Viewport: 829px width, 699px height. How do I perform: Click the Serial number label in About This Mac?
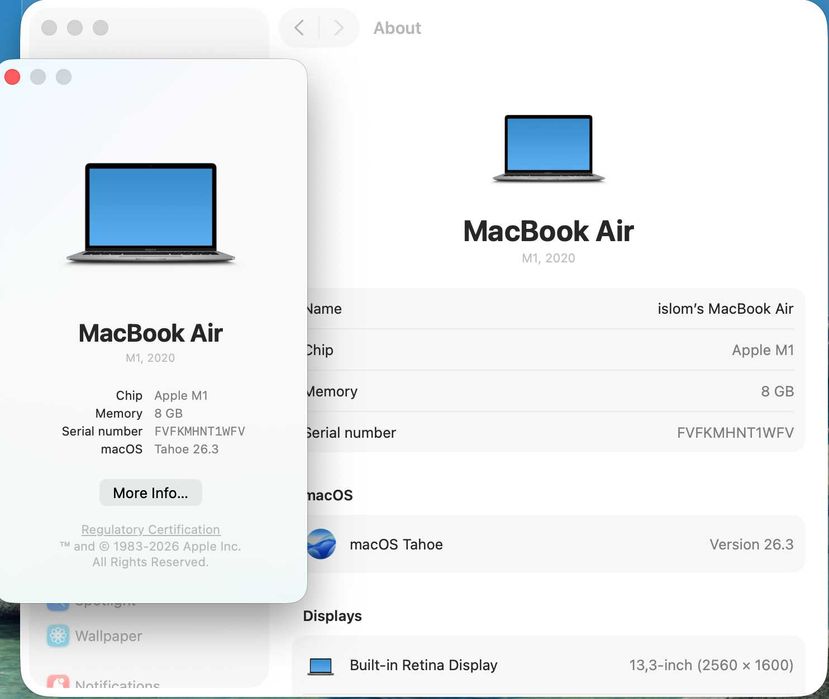coord(102,431)
